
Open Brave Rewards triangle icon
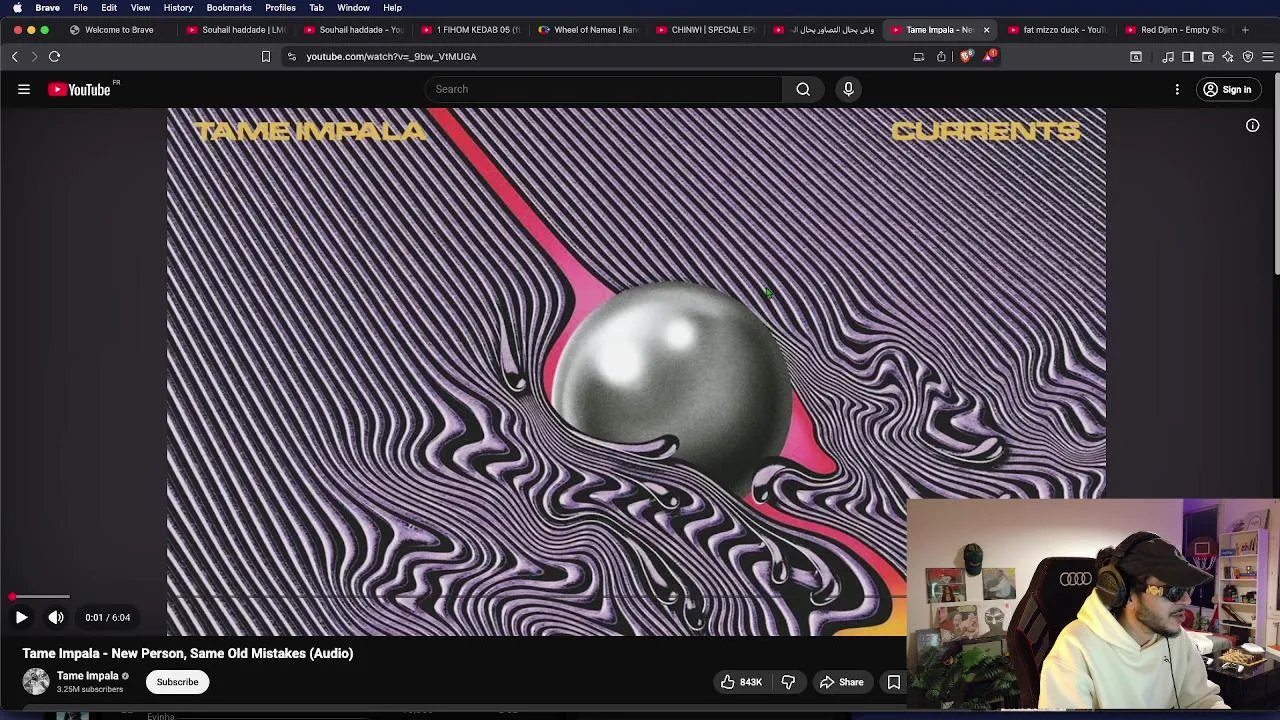988,57
